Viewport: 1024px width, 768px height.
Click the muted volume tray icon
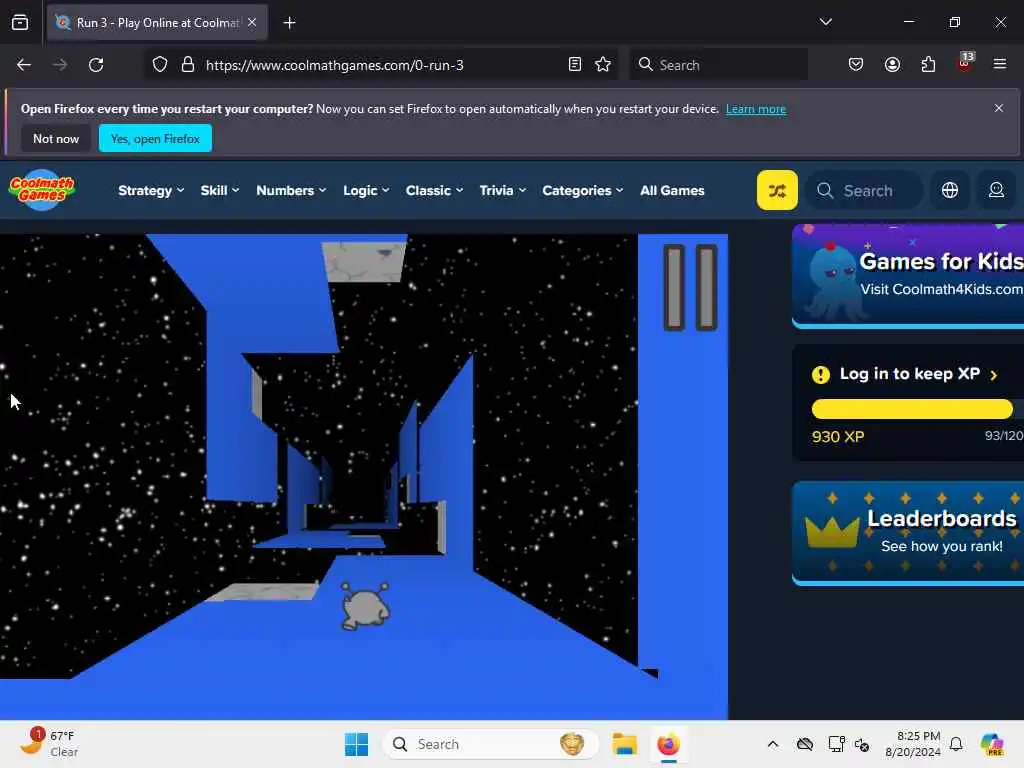[x=862, y=744]
